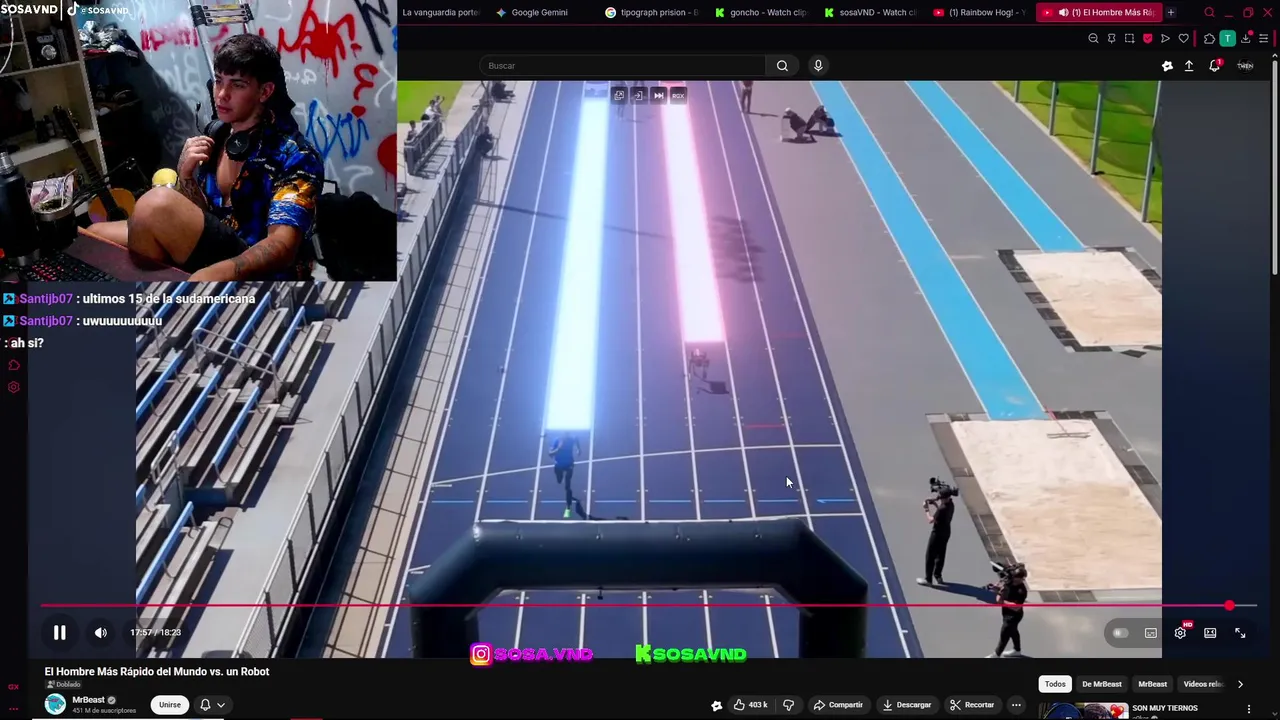This screenshot has width=1280, height=720.
Task: Open more actions three dots menu
Action: [x=1016, y=705]
